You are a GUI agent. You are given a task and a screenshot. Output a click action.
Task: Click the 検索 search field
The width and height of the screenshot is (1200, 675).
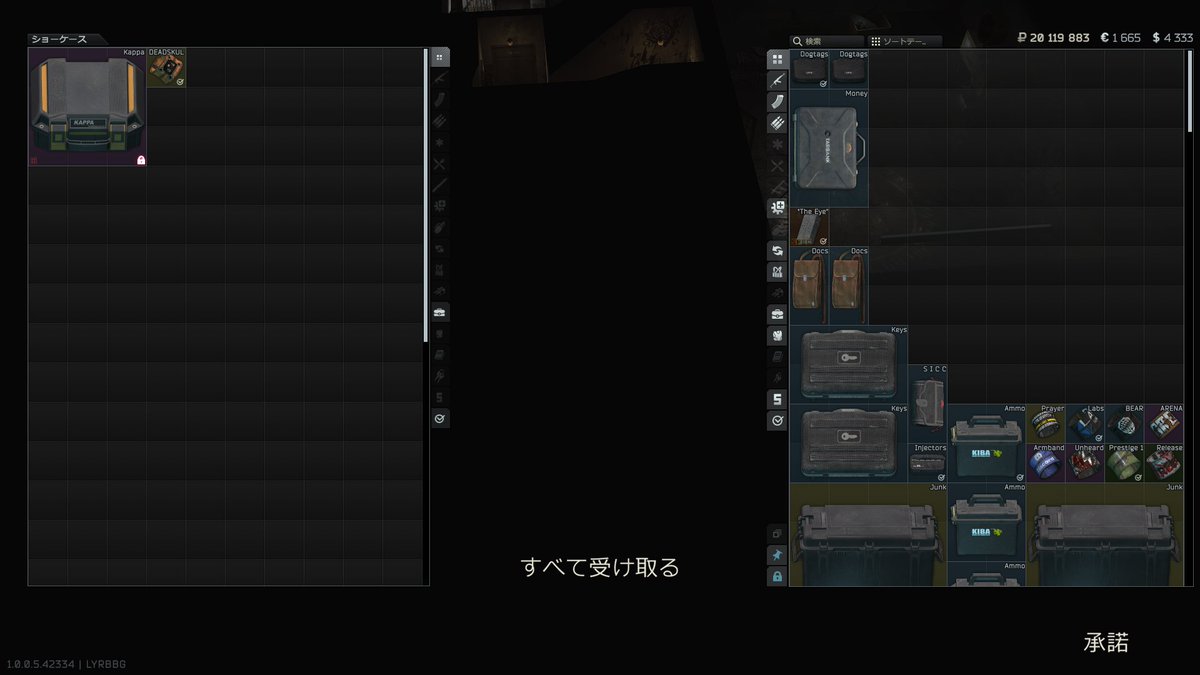pyautogui.click(x=827, y=41)
